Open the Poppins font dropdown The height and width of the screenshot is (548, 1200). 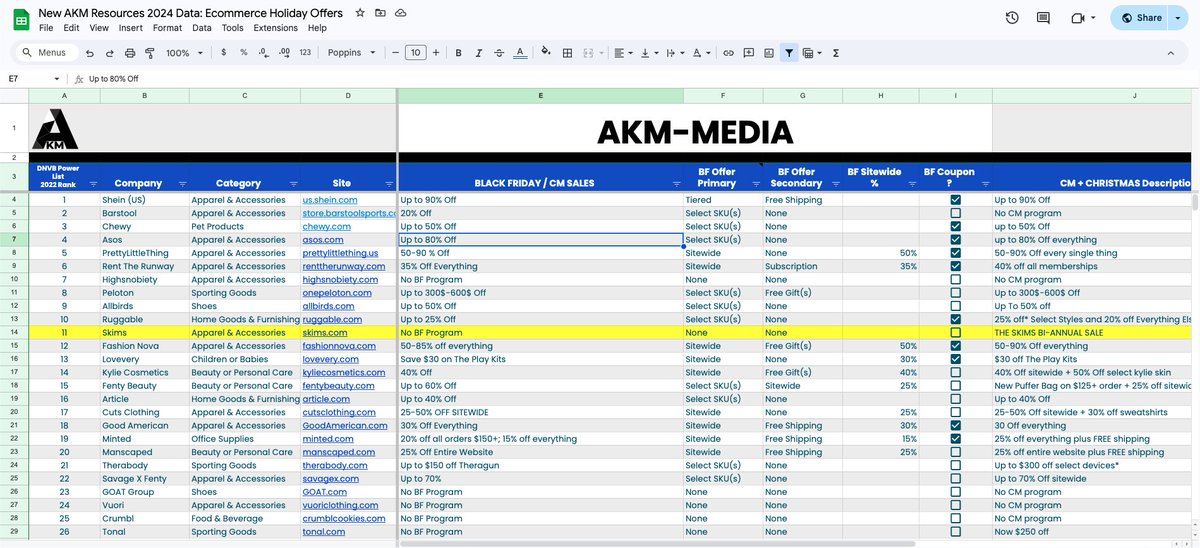(x=352, y=52)
